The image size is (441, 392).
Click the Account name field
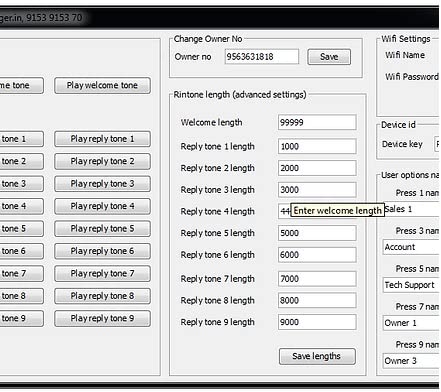pyautogui.click(x=411, y=247)
